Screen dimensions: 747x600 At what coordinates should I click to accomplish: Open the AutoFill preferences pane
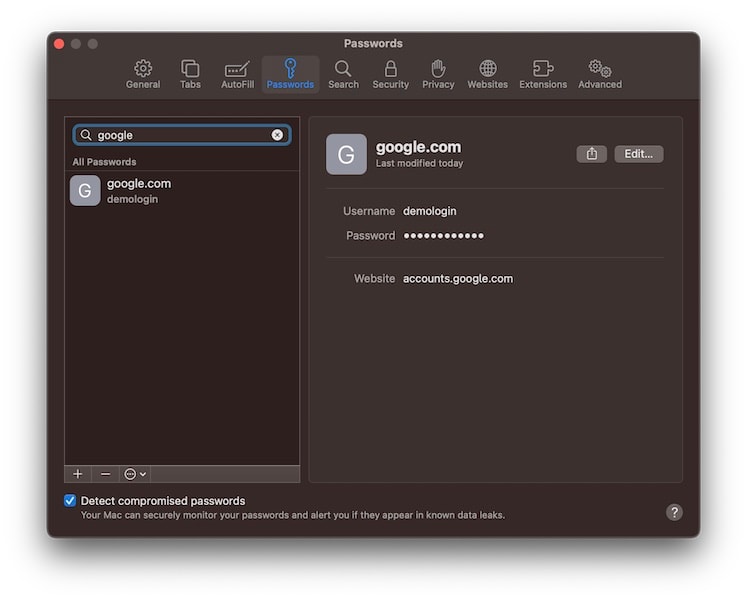[237, 74]
